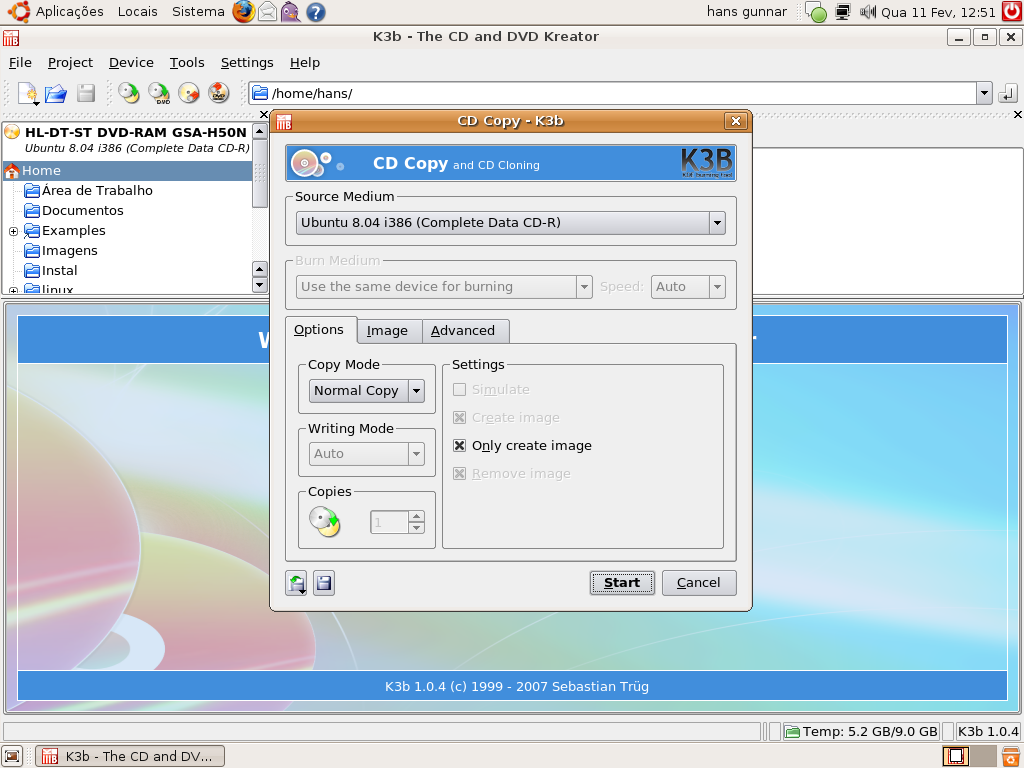
Task: Uncheck Only create image
Action: click(460, 446)
